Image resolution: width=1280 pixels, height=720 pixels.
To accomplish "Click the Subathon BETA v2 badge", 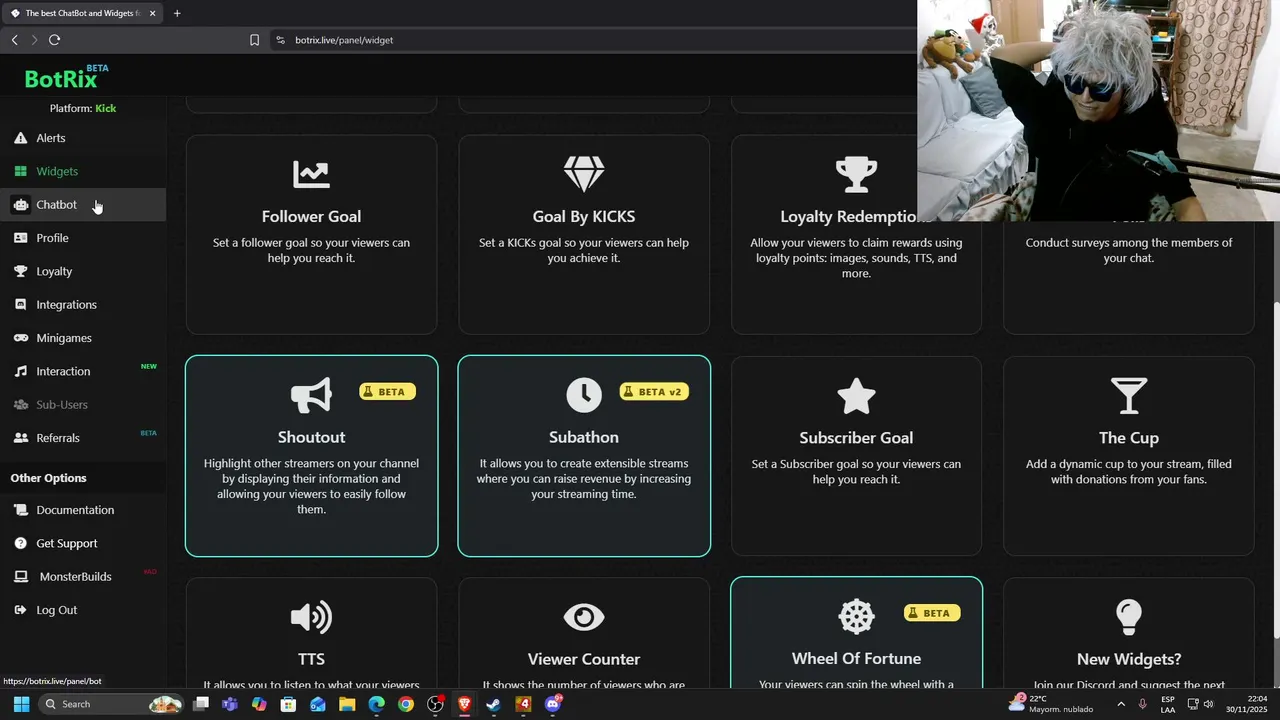I will [653, 392].
